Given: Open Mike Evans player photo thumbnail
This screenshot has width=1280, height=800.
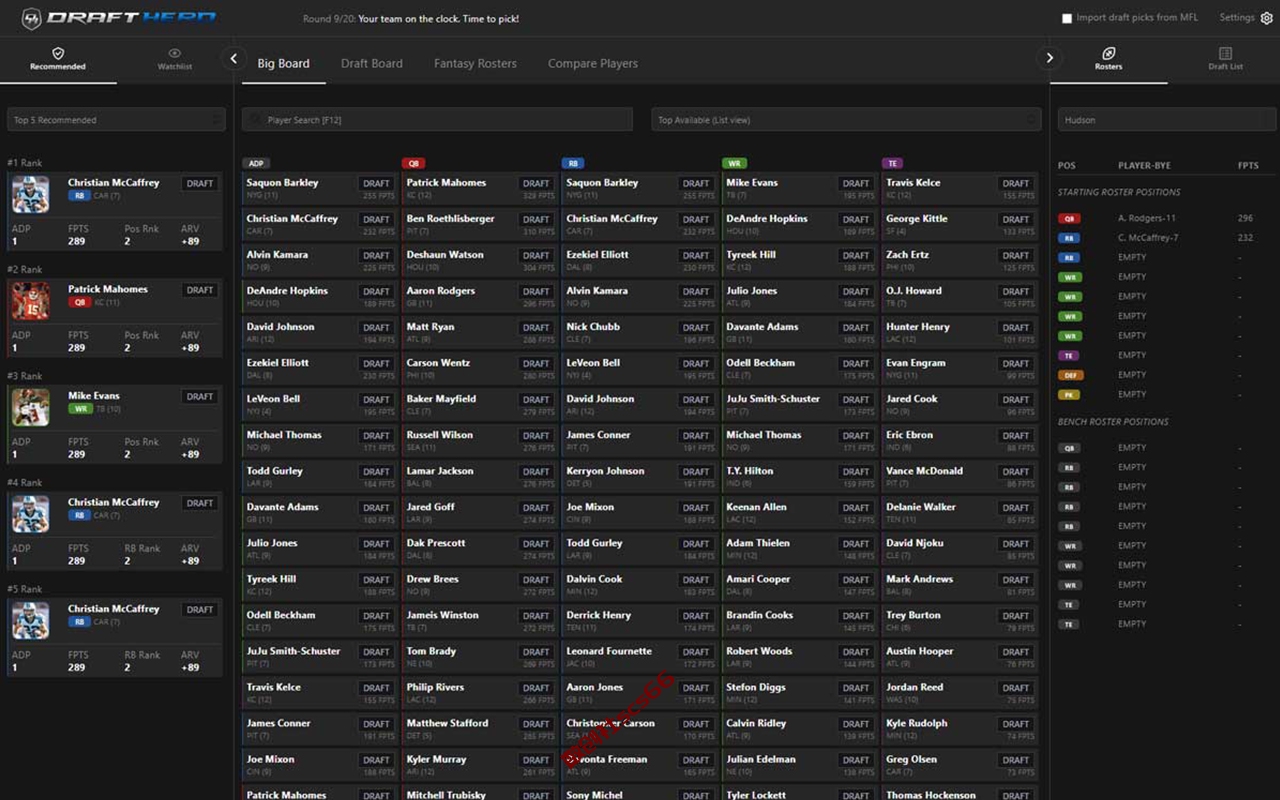Looking at the screenshot, I should [30, 407].
